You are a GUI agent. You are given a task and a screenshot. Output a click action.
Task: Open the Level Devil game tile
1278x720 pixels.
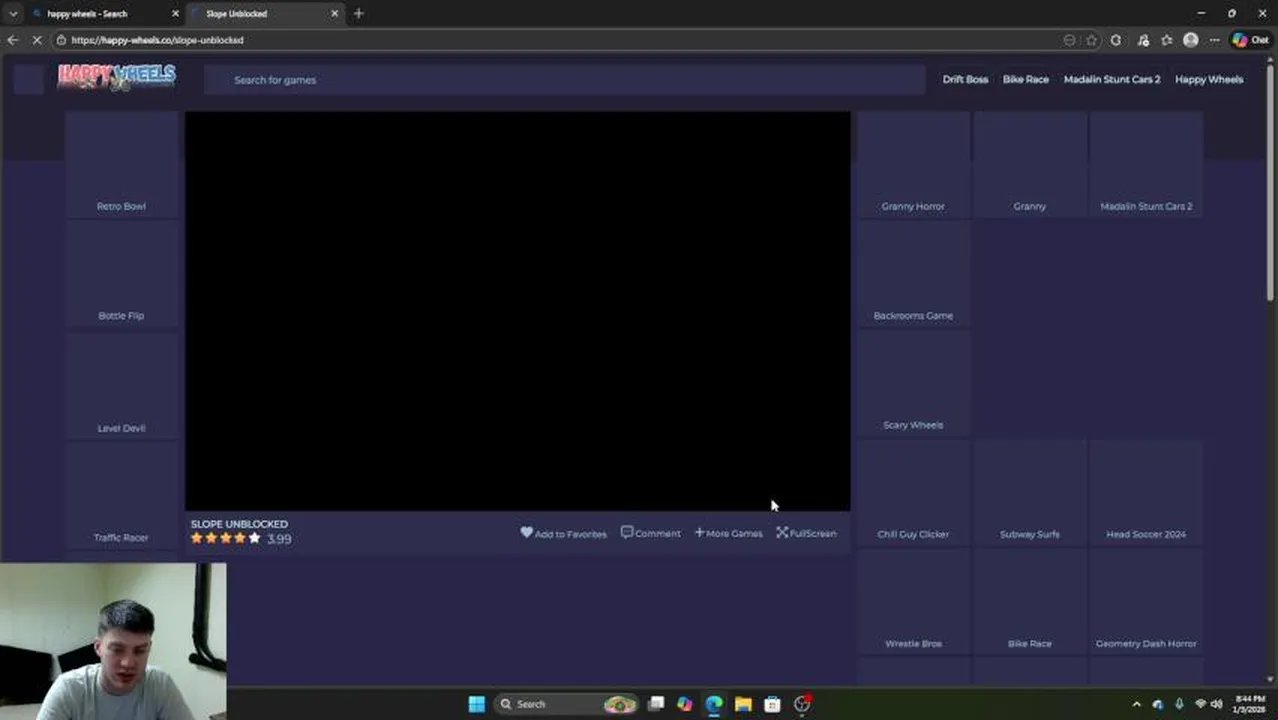(122, 384)
